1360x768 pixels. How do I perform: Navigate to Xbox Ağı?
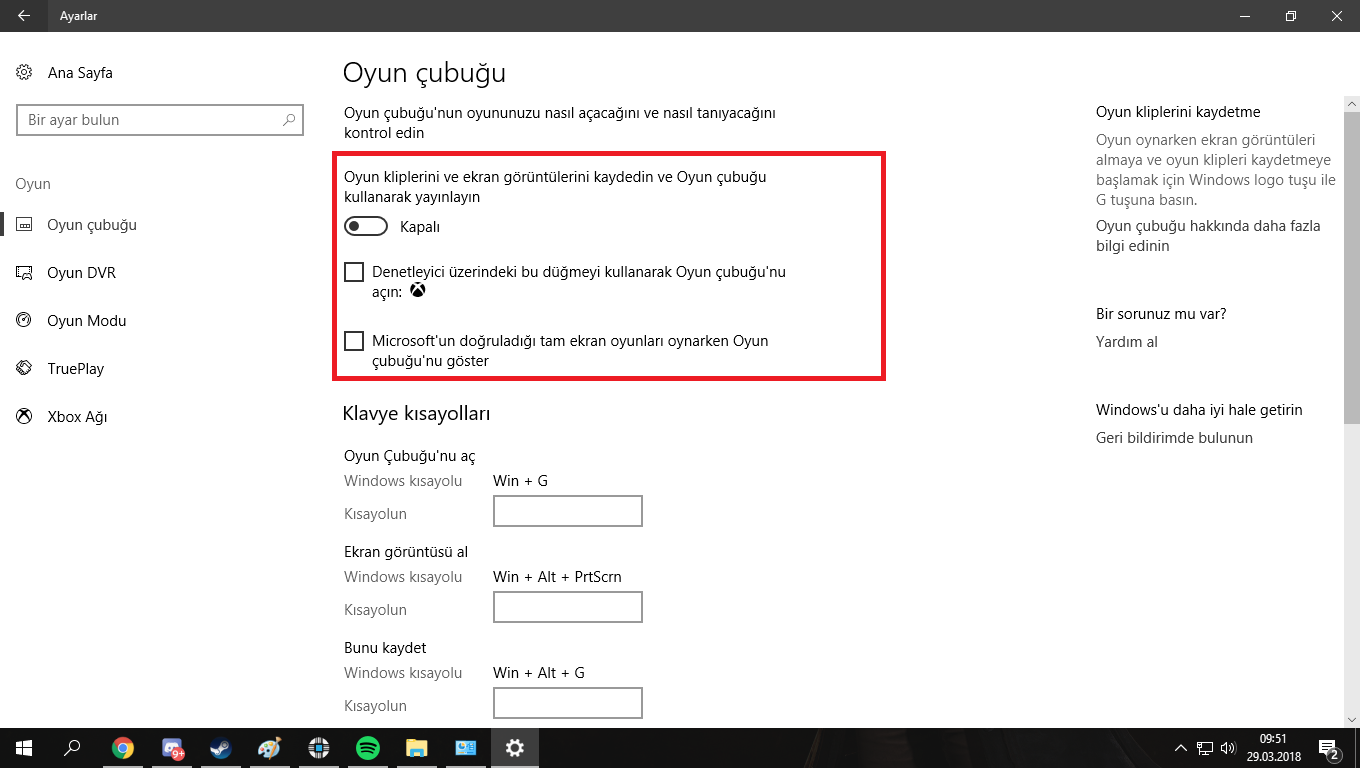(77, 417)
